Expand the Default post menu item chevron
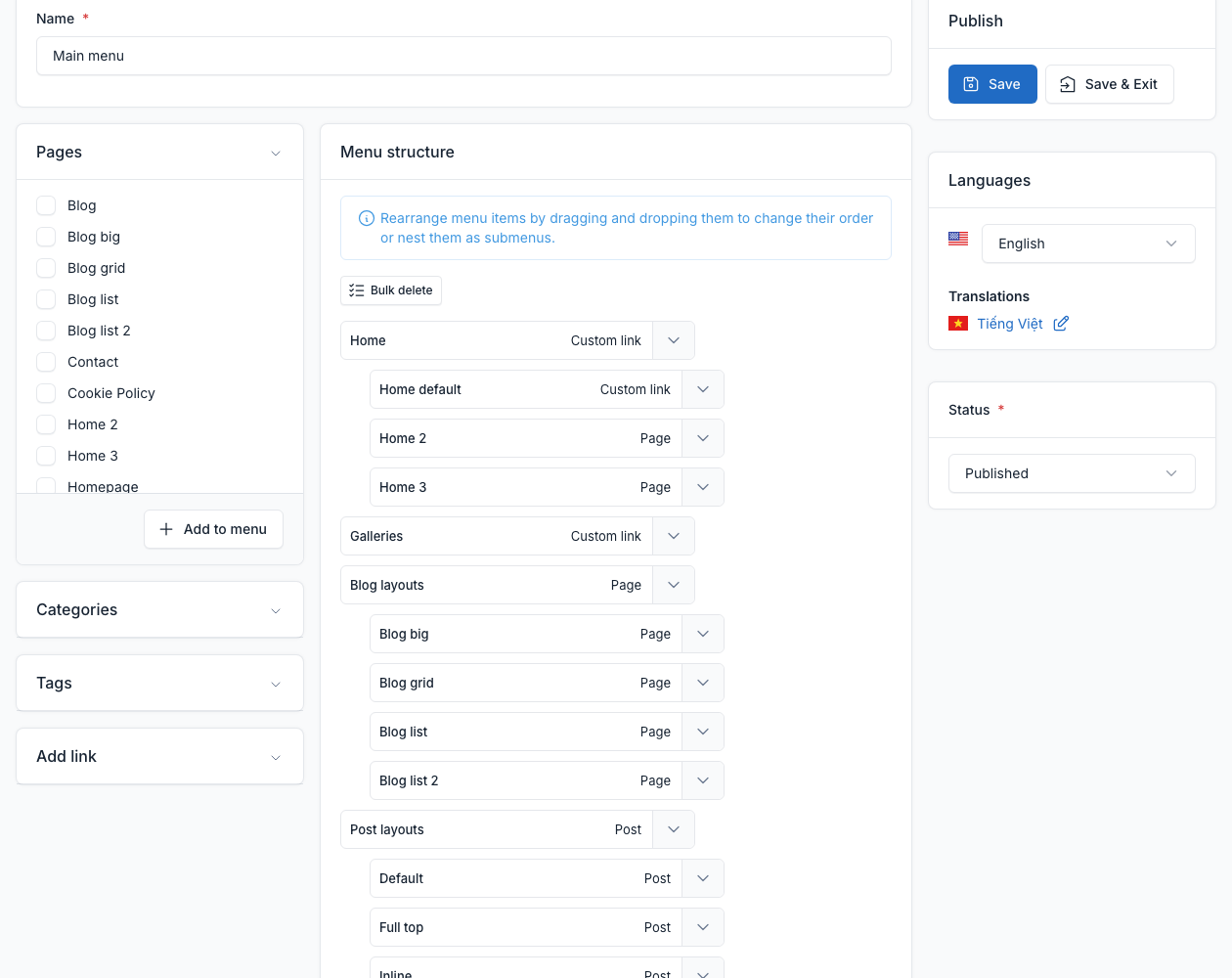Screen dimensions: 1232x978 [703, 878]
